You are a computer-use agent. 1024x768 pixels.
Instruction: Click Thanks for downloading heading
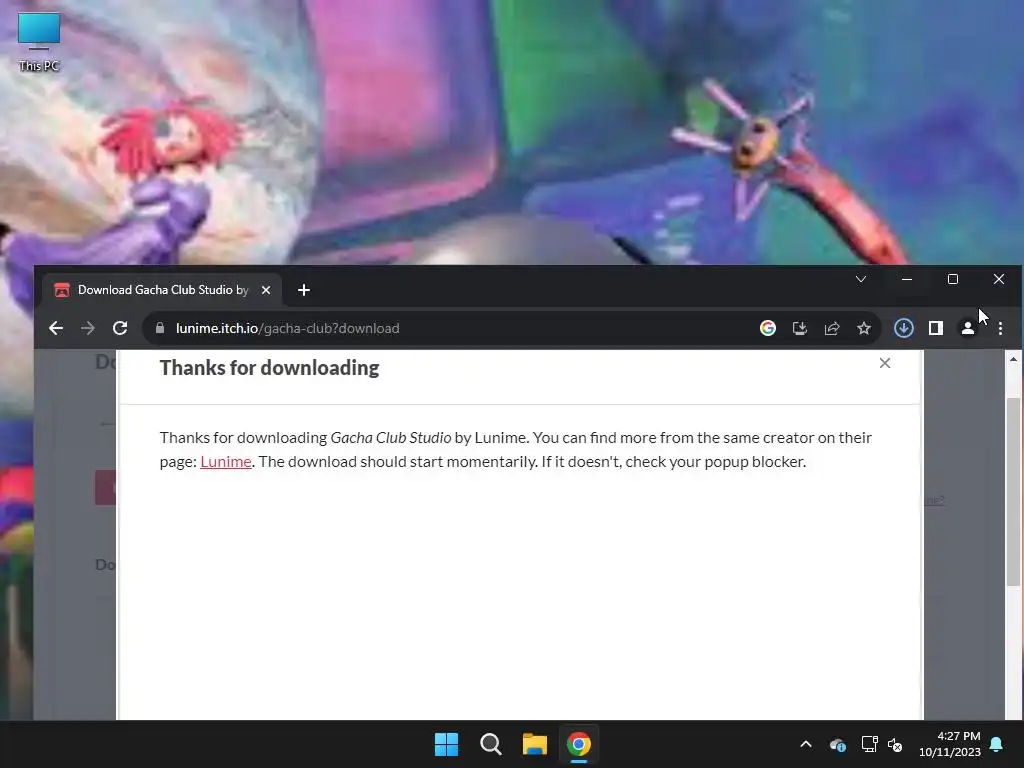[269, 368]
